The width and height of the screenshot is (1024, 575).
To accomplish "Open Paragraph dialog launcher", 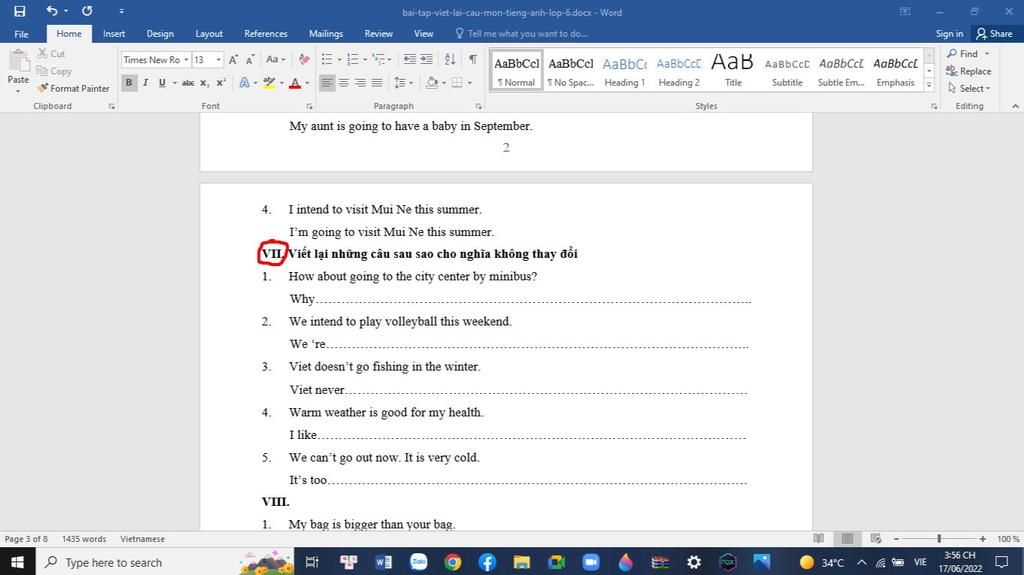I will (x=478, y=106).
